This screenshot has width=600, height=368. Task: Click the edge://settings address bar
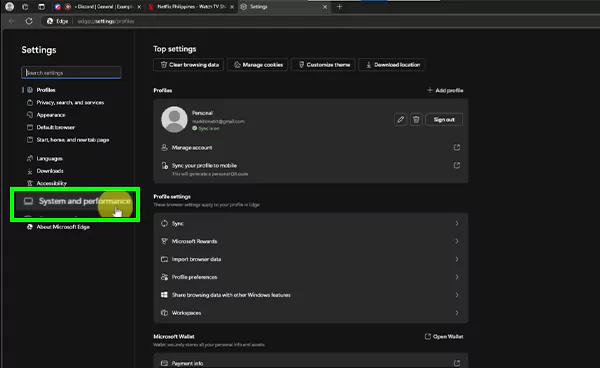pos(106,21)
